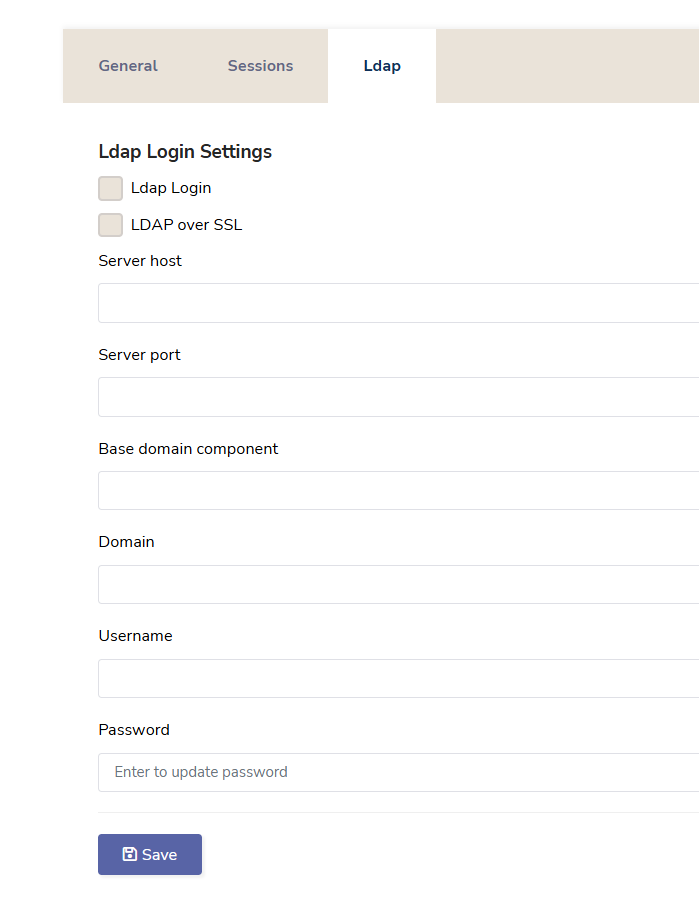Click into the Server port field
Viewport: 699px width, 903px height.
[398, 397]
